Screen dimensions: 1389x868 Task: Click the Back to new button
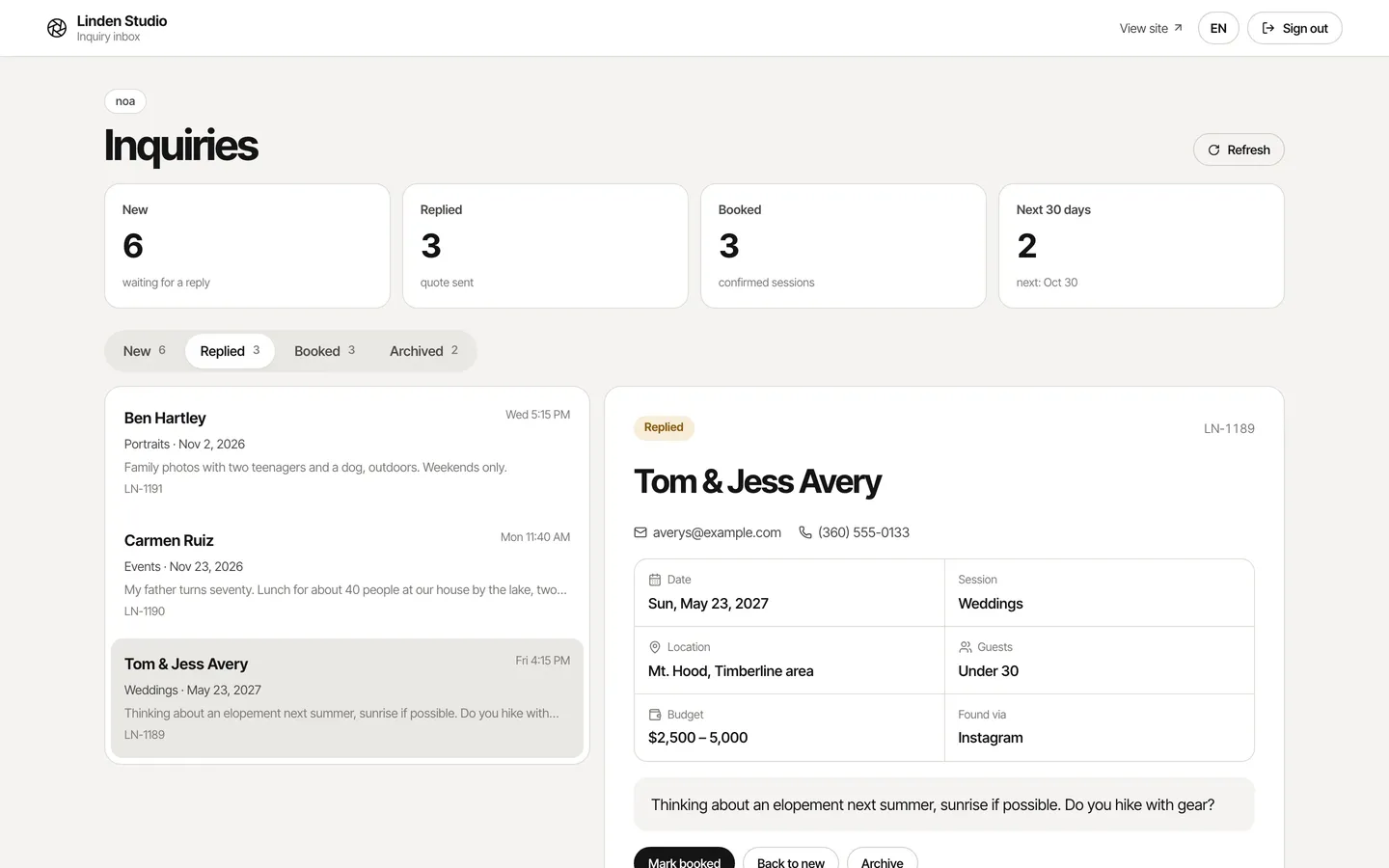point(791,857)
